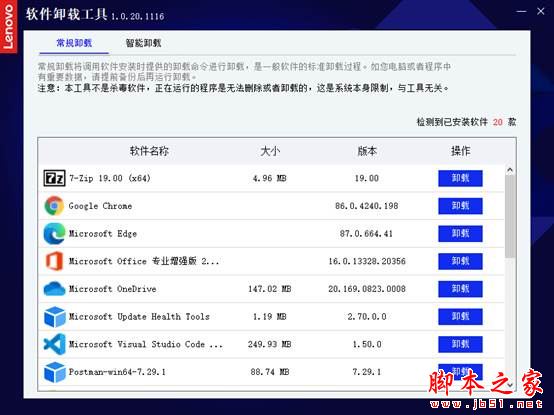This screenshot has width=554, height=415.
Task: Click the Visual Studio Code icon
Action: tap(54, 344)
